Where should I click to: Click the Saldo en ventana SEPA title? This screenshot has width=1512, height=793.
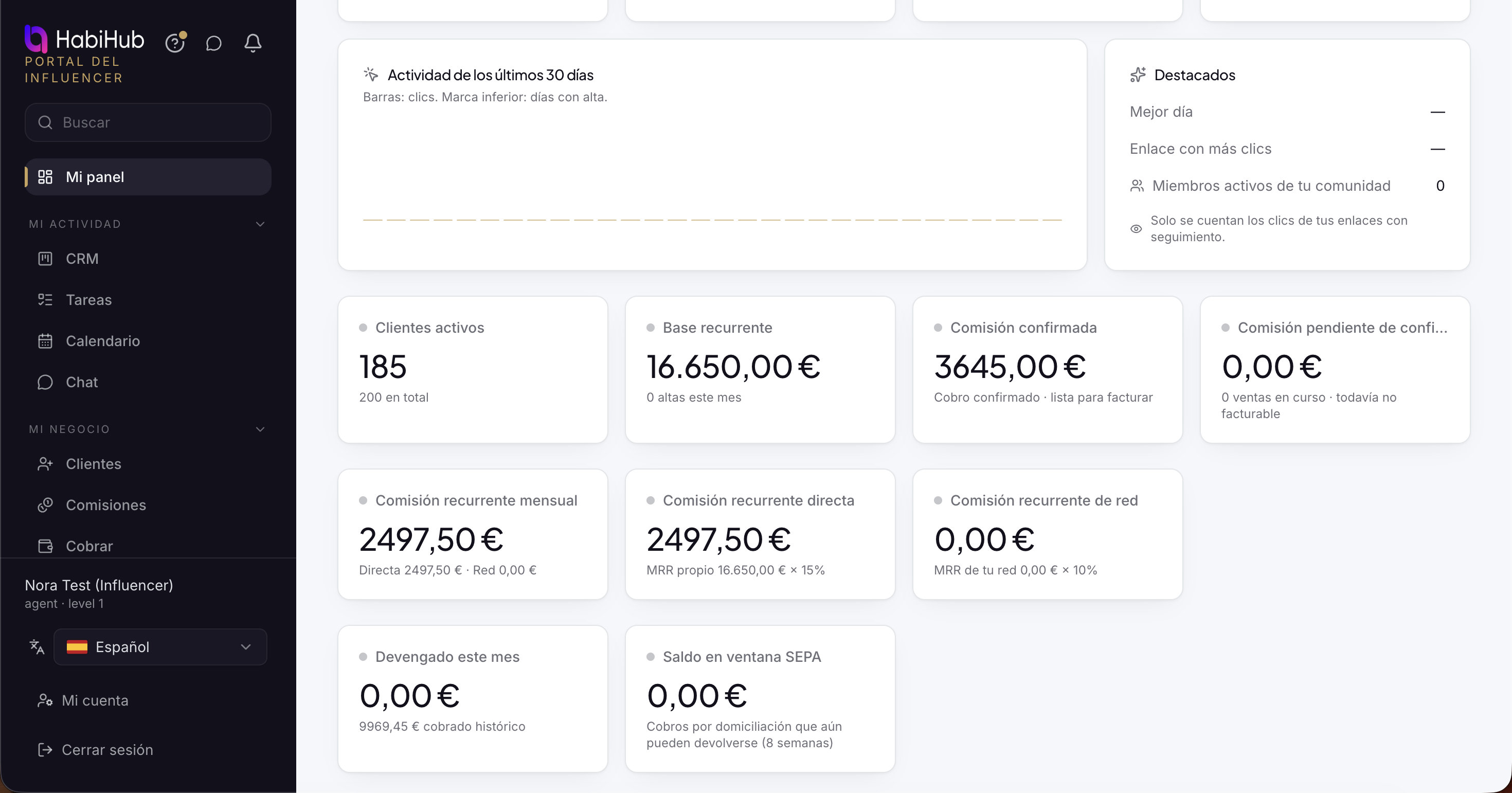pyautogui.click(x=742, y=657)
